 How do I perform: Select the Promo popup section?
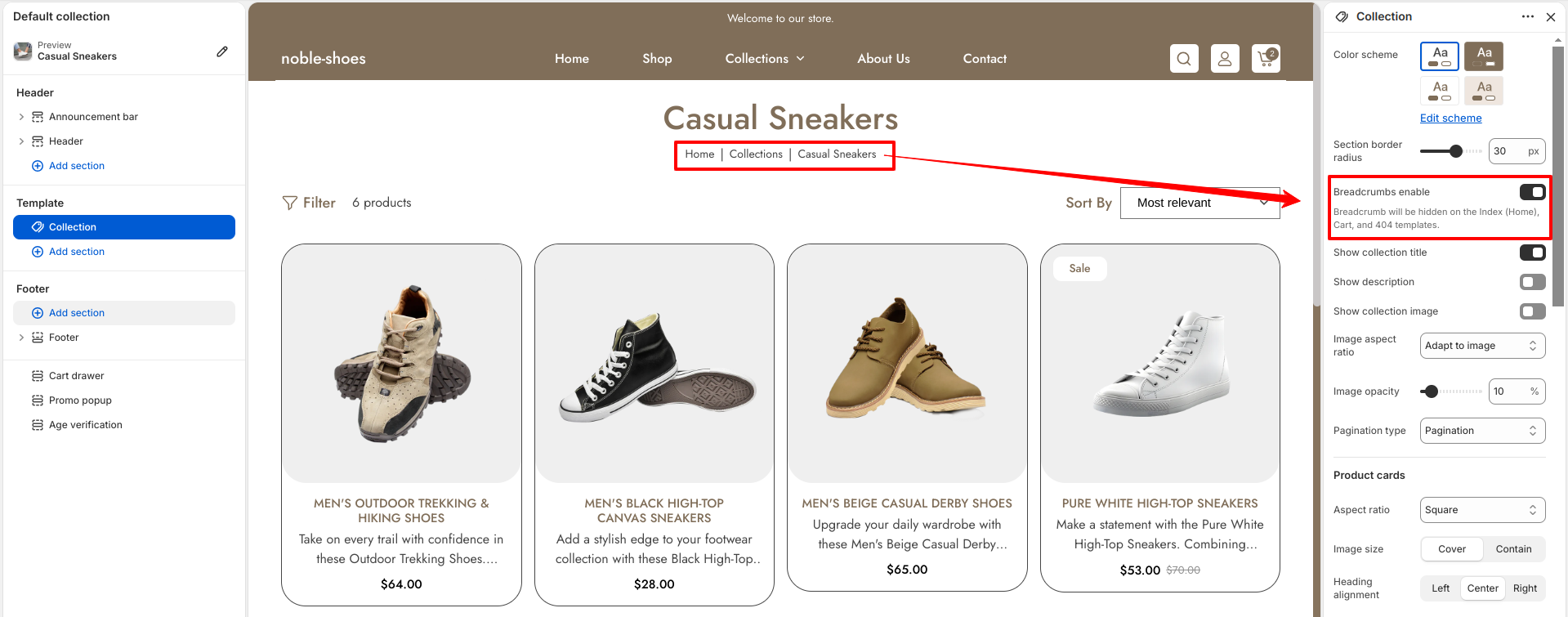80,400
